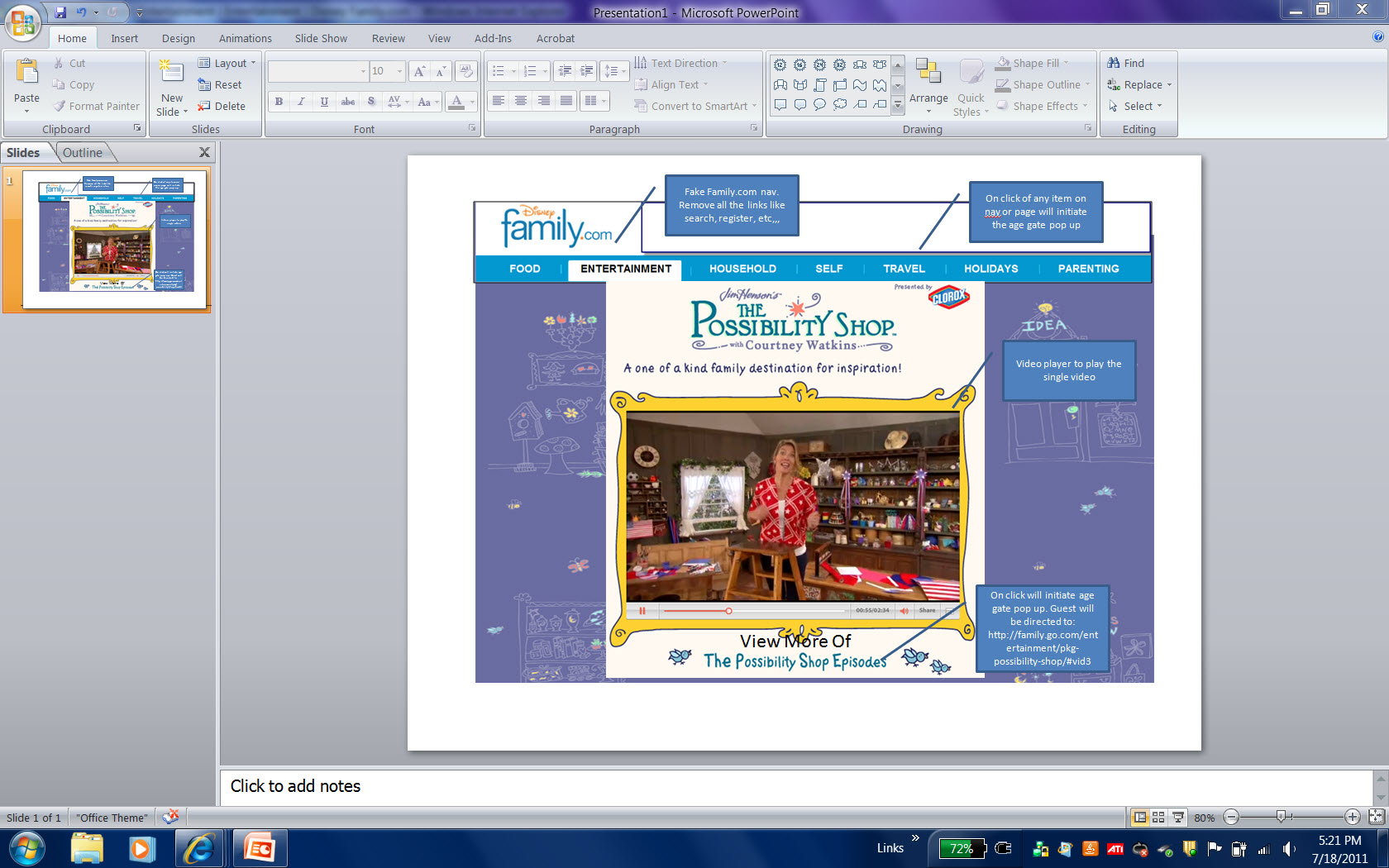1389x868 pixels.
Task: Click Find in Editing group
Action: tap(1126, 63)
